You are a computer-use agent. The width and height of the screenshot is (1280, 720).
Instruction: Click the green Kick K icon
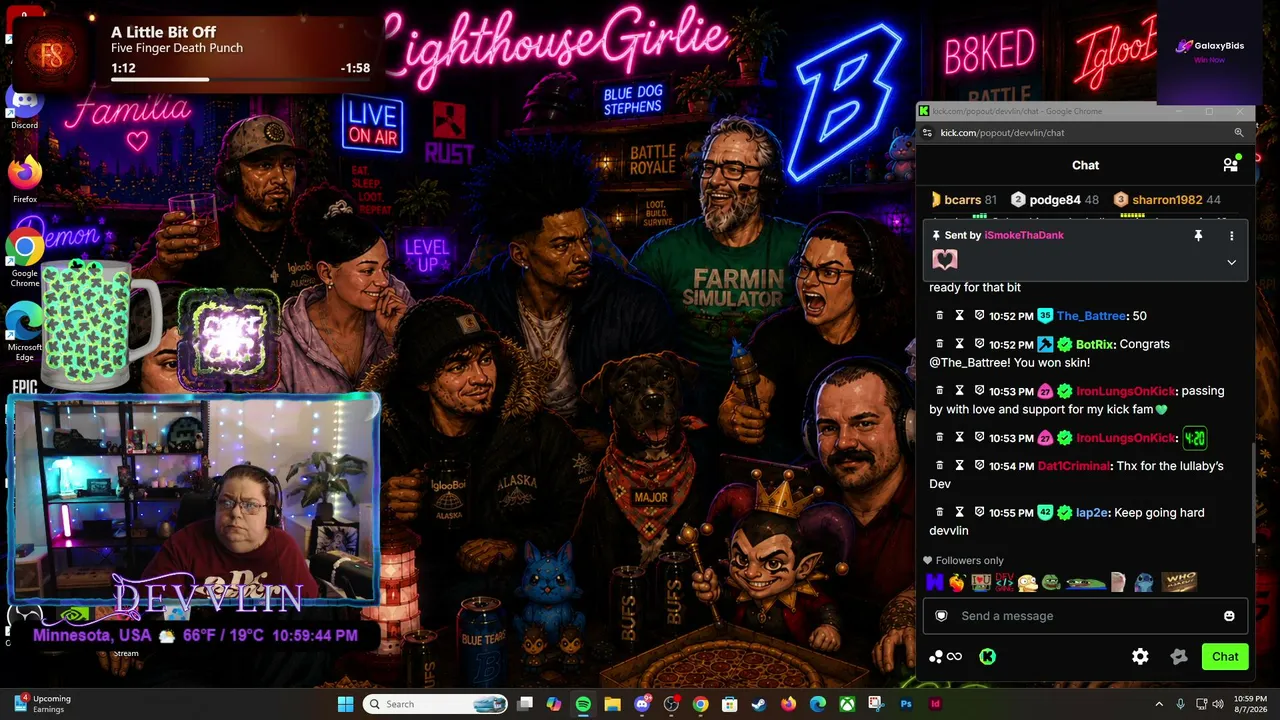point(987,657)
